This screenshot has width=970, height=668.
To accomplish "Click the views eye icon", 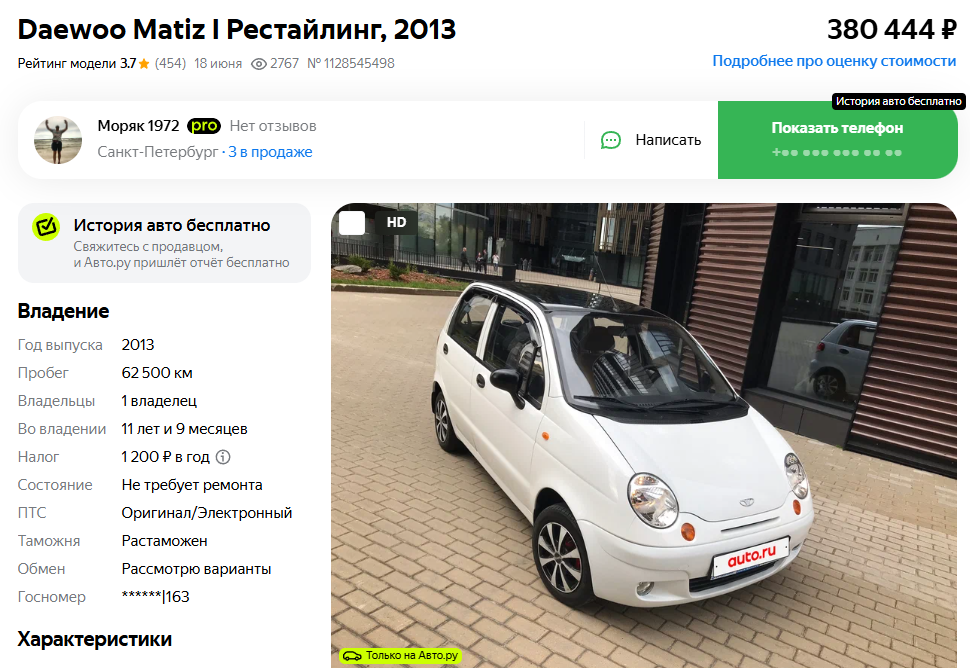I will [x=259, y=64].
